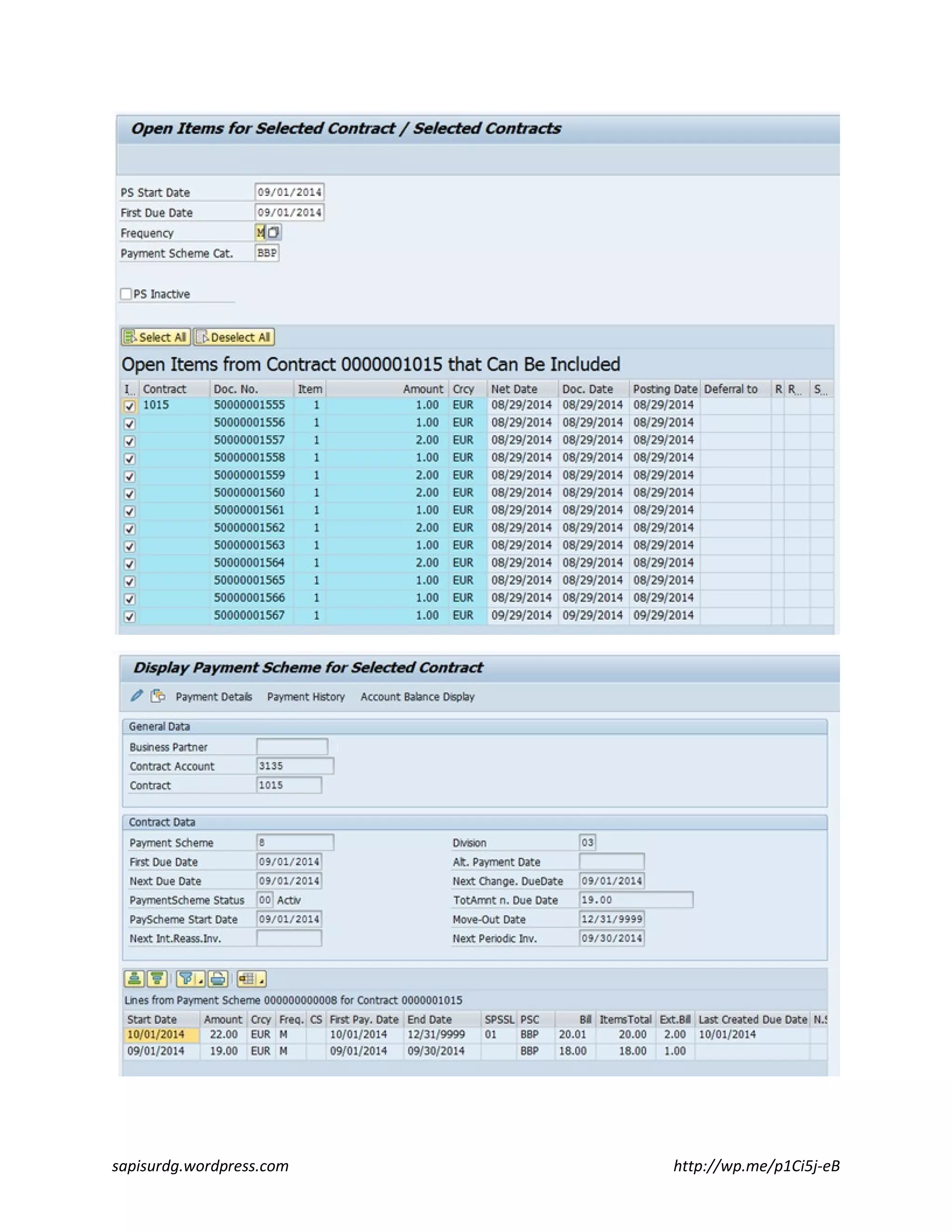Click the Select All button

click(x=156, y=338)
